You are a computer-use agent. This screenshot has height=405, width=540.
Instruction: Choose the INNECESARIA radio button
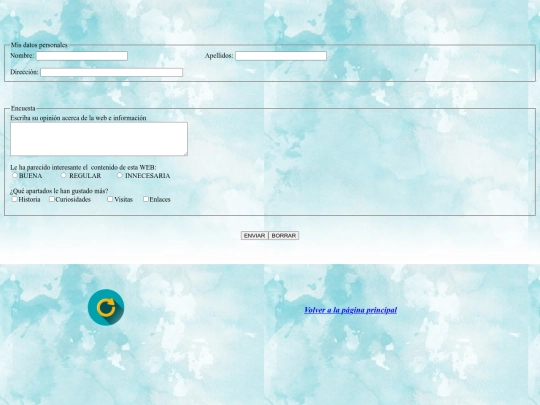[x=120, y=175]
